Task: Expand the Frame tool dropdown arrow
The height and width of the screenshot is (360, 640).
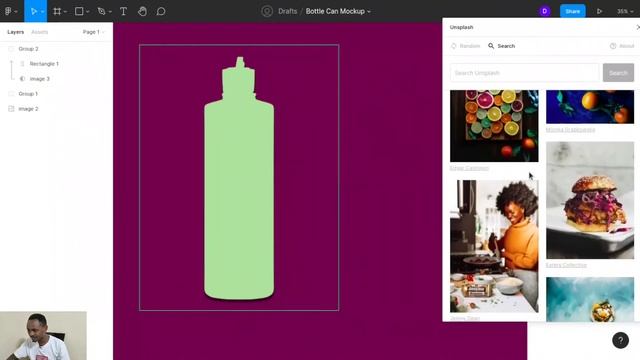Action: coord(65,12)
